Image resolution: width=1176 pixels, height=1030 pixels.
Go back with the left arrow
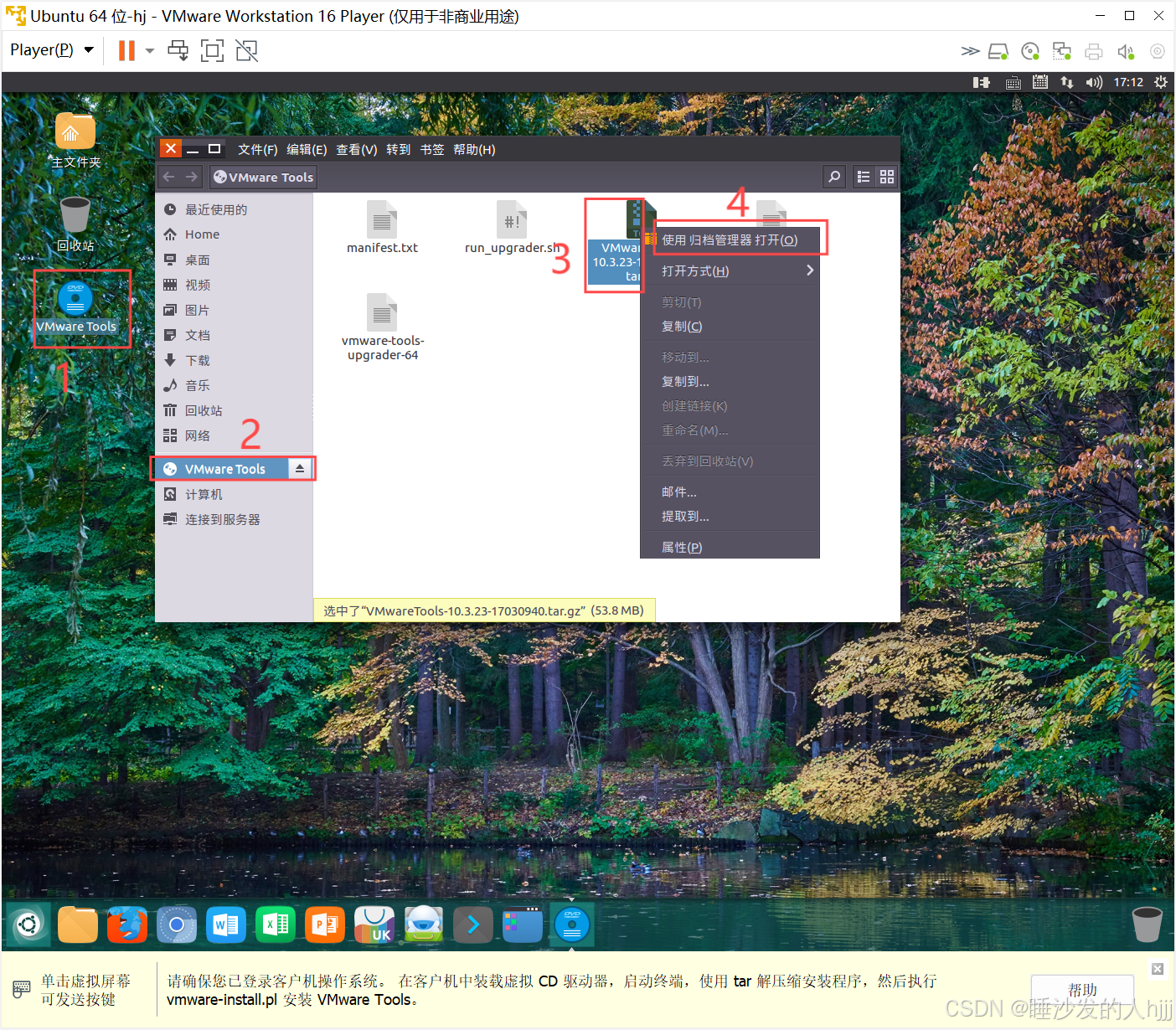169,177
